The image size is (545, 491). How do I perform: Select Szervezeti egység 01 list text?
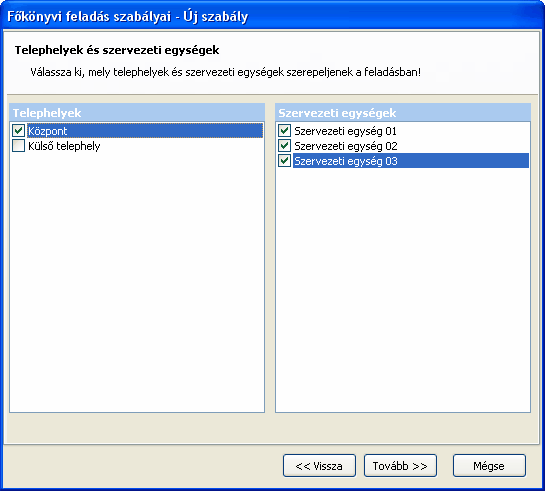(345, 131)
